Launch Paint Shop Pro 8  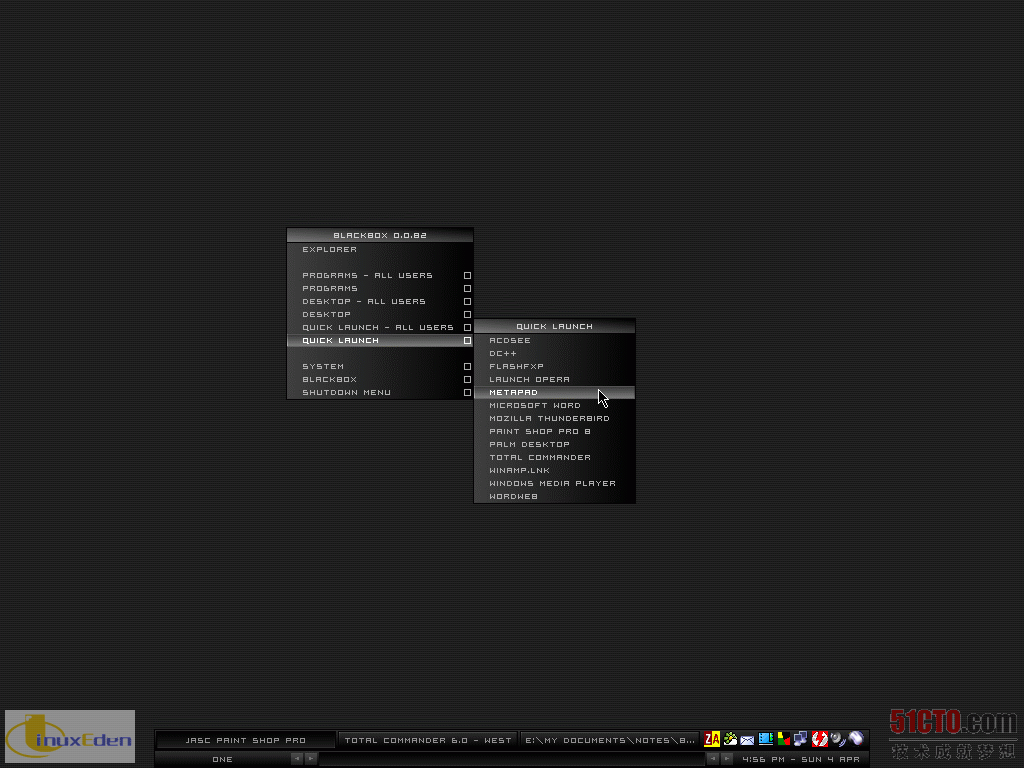(554, 432)
